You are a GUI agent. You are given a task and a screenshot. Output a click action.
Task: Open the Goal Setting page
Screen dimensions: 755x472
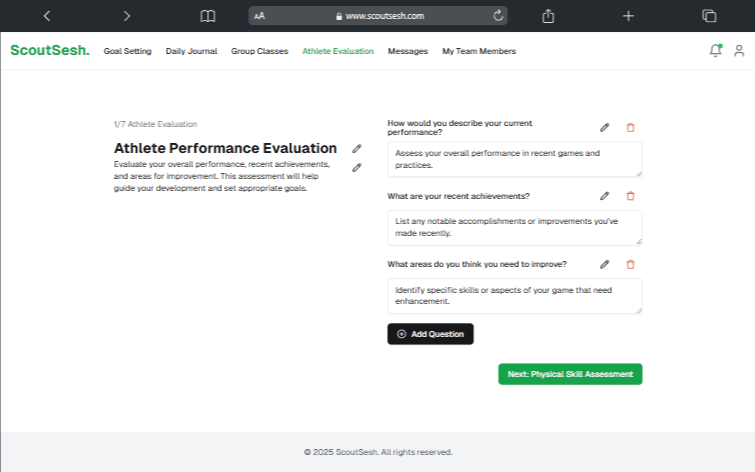tap(127, 51)
